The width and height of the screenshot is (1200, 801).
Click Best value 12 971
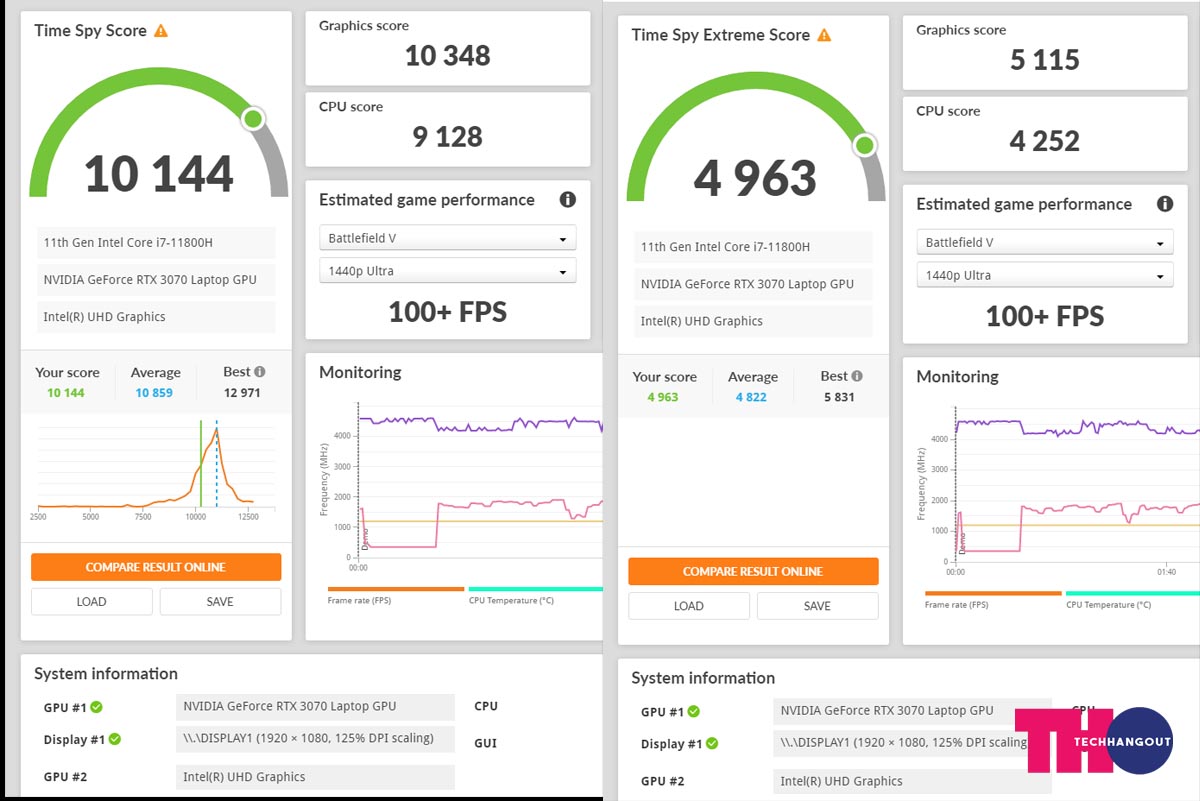[x=243, y=393]
